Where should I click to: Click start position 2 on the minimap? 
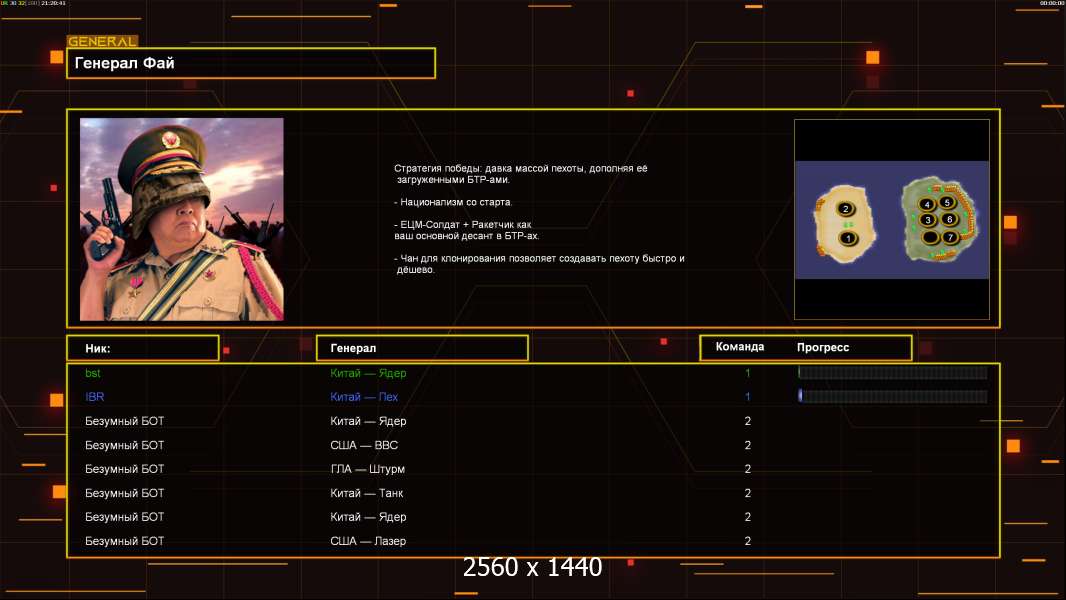(x=846, y=209)
